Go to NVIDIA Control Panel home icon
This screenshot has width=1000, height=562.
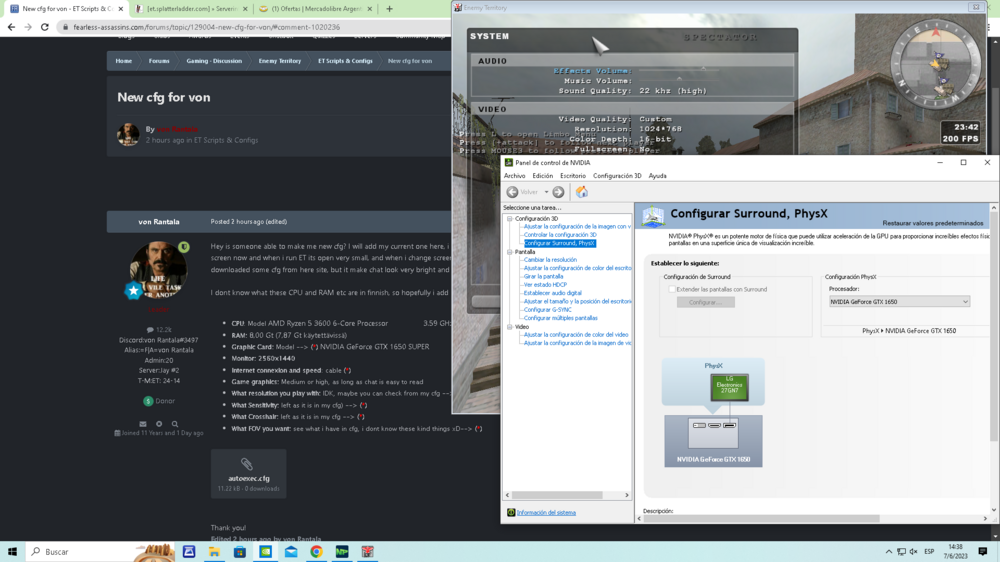[x=582, y=192]
